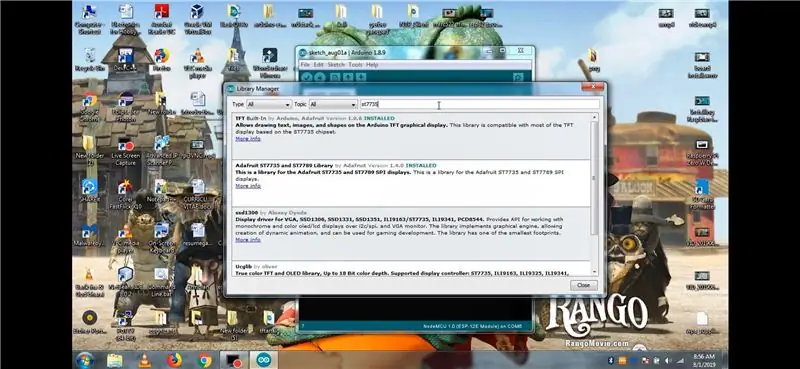
Task: Open the File menu in Arduino
Action: click(x=305, y=65)
